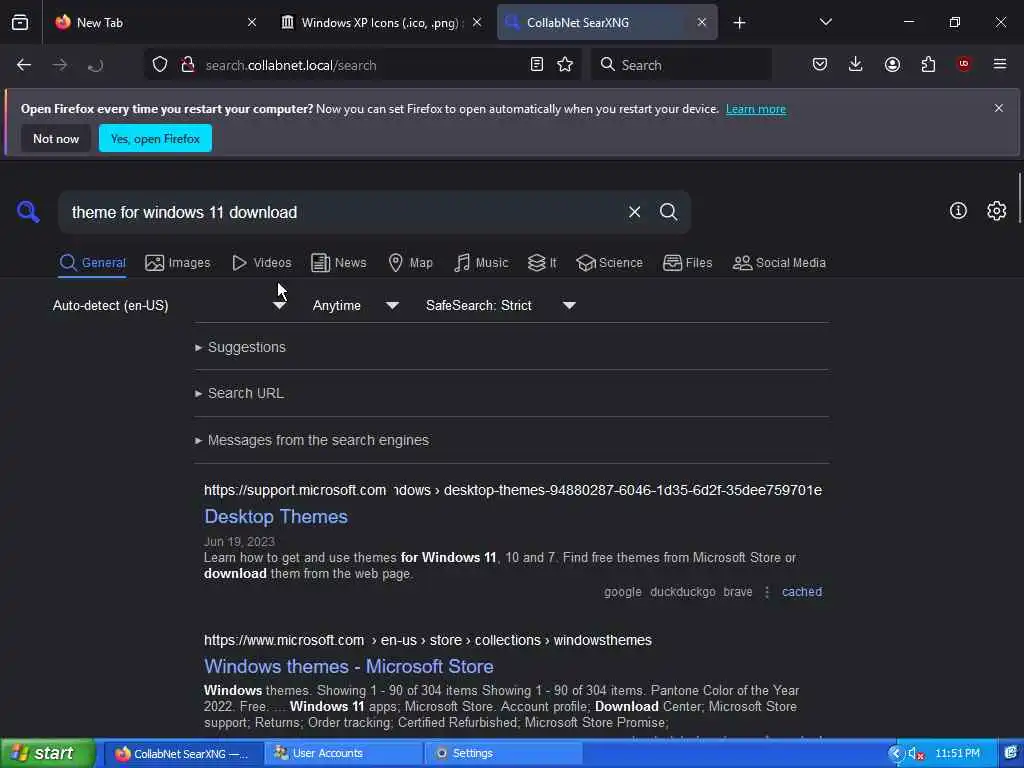Screen dimensions: 1024x768
Task: Click the support.microsoft.com result URL
Action: (x=513, y=490)
